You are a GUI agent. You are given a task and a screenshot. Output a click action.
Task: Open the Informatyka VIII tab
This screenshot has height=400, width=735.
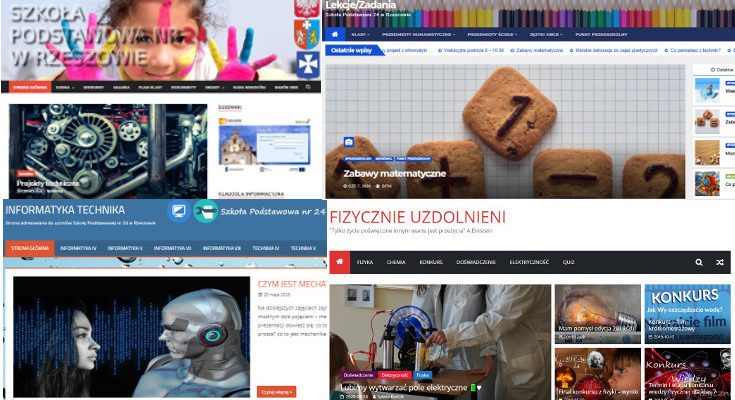click(x=222, y=248)
